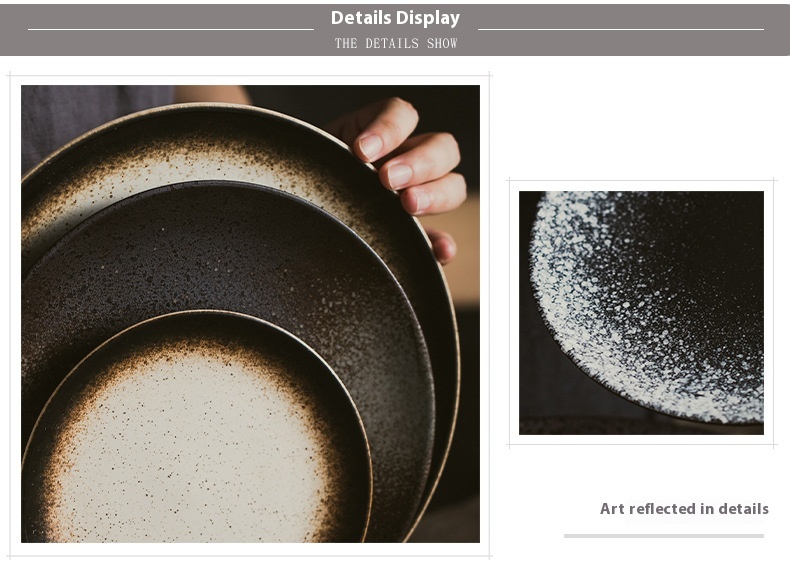
Task: Click the "Details Display" heading text
Action: coord(396,18)
